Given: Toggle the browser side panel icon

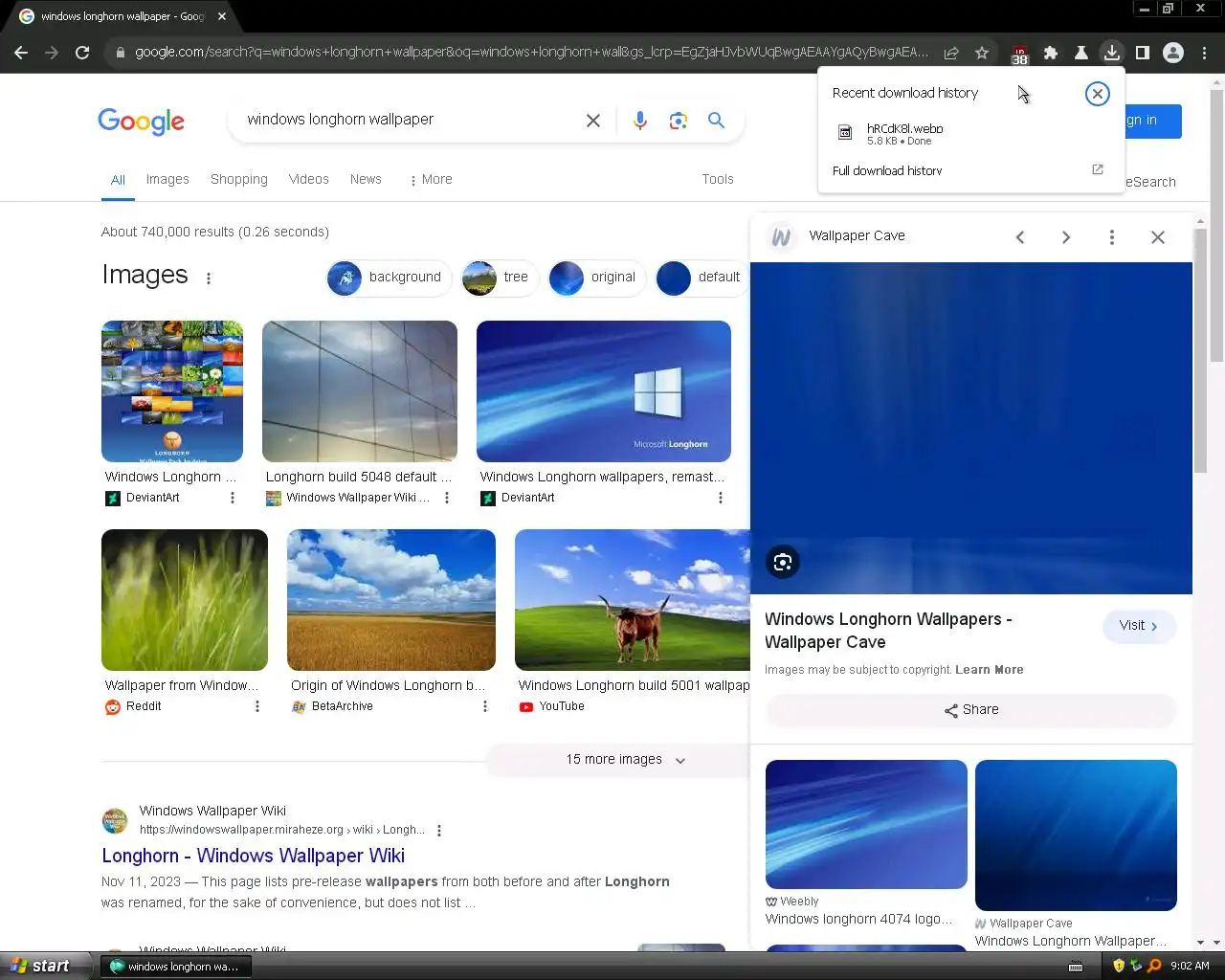Looking at the screenshot, I should pos(1143,53).
